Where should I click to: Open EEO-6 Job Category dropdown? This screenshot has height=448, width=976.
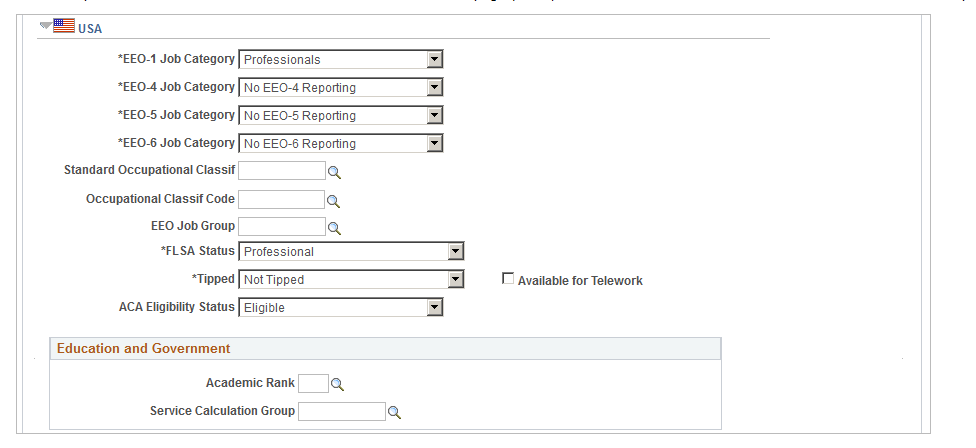340,144
